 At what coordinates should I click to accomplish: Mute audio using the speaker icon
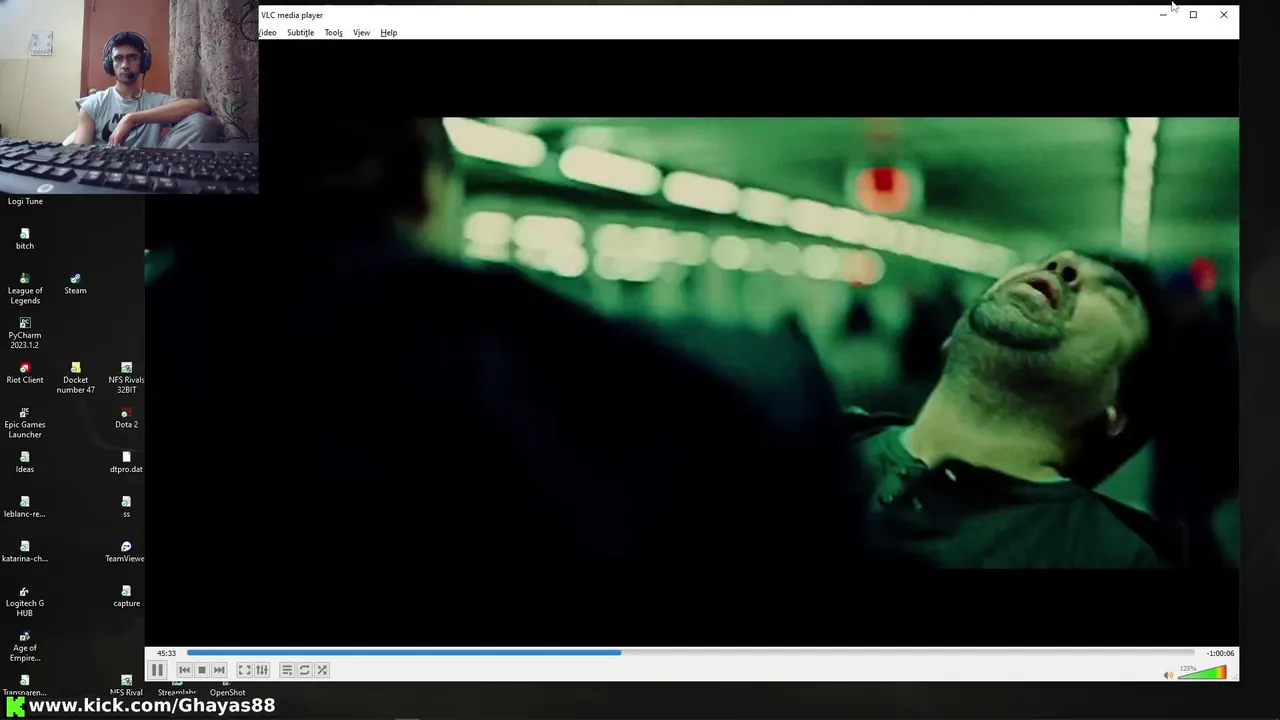pos(1168,675)
